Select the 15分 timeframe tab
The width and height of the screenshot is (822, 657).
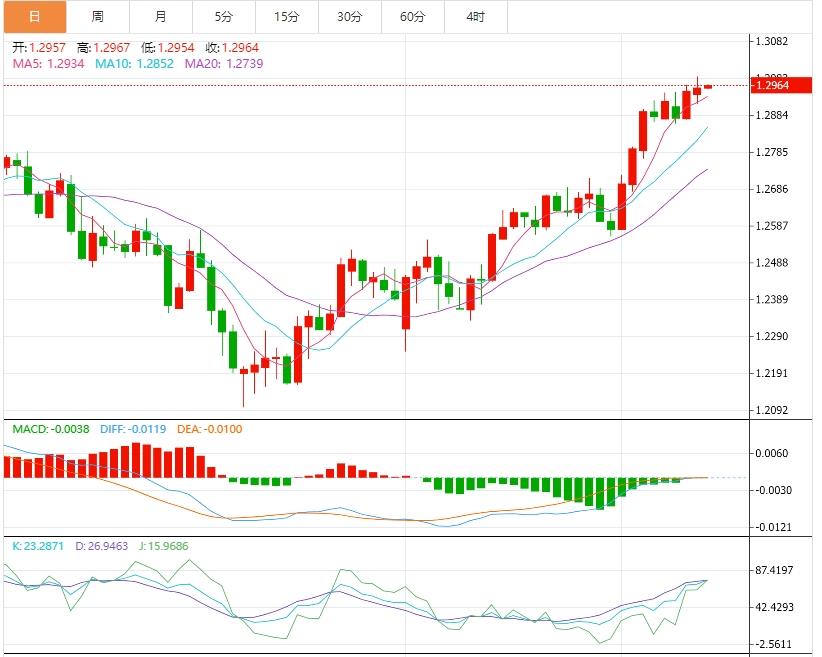pos(286,17)
